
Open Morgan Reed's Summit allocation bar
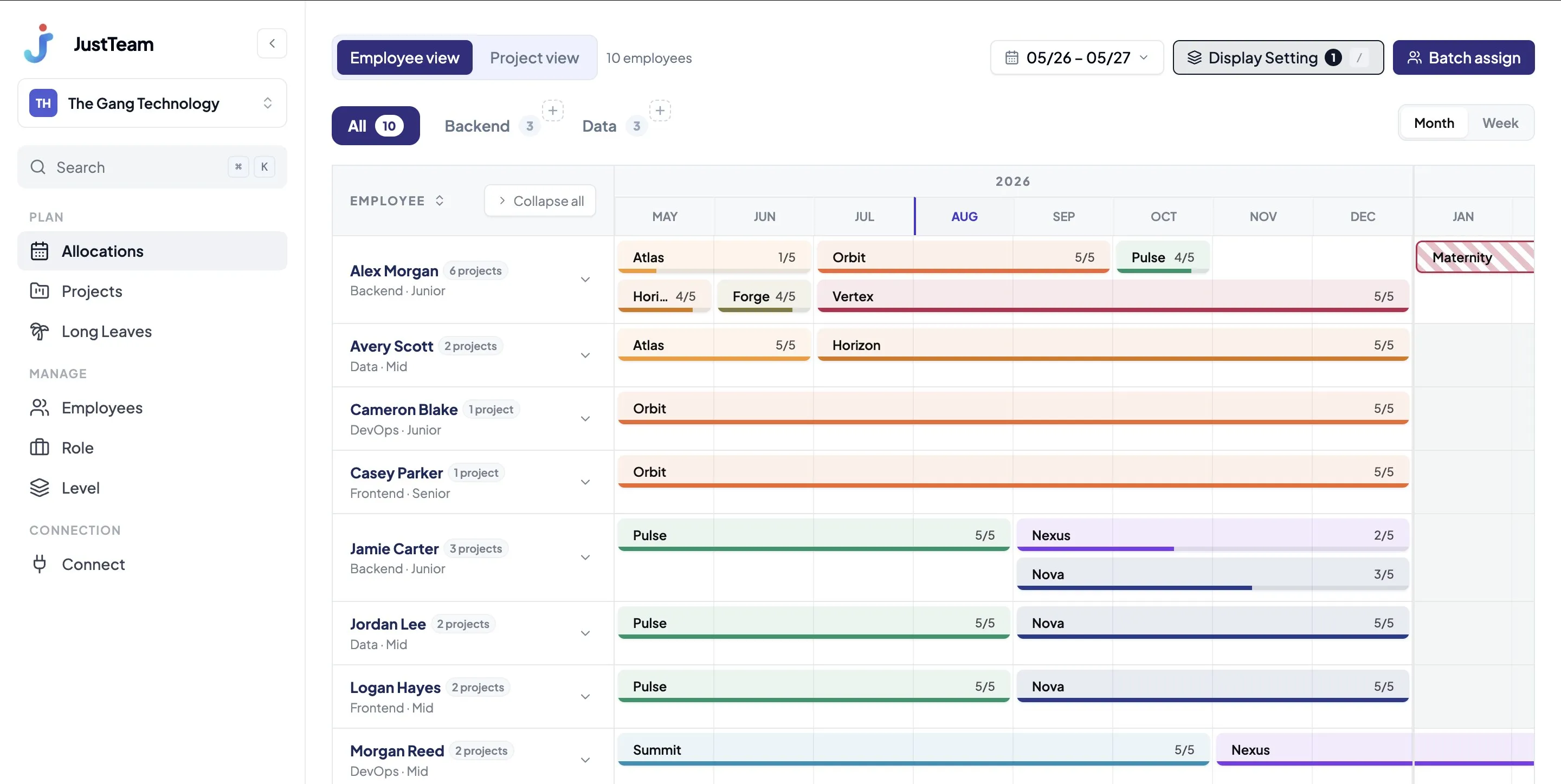(x=913, y=749)
